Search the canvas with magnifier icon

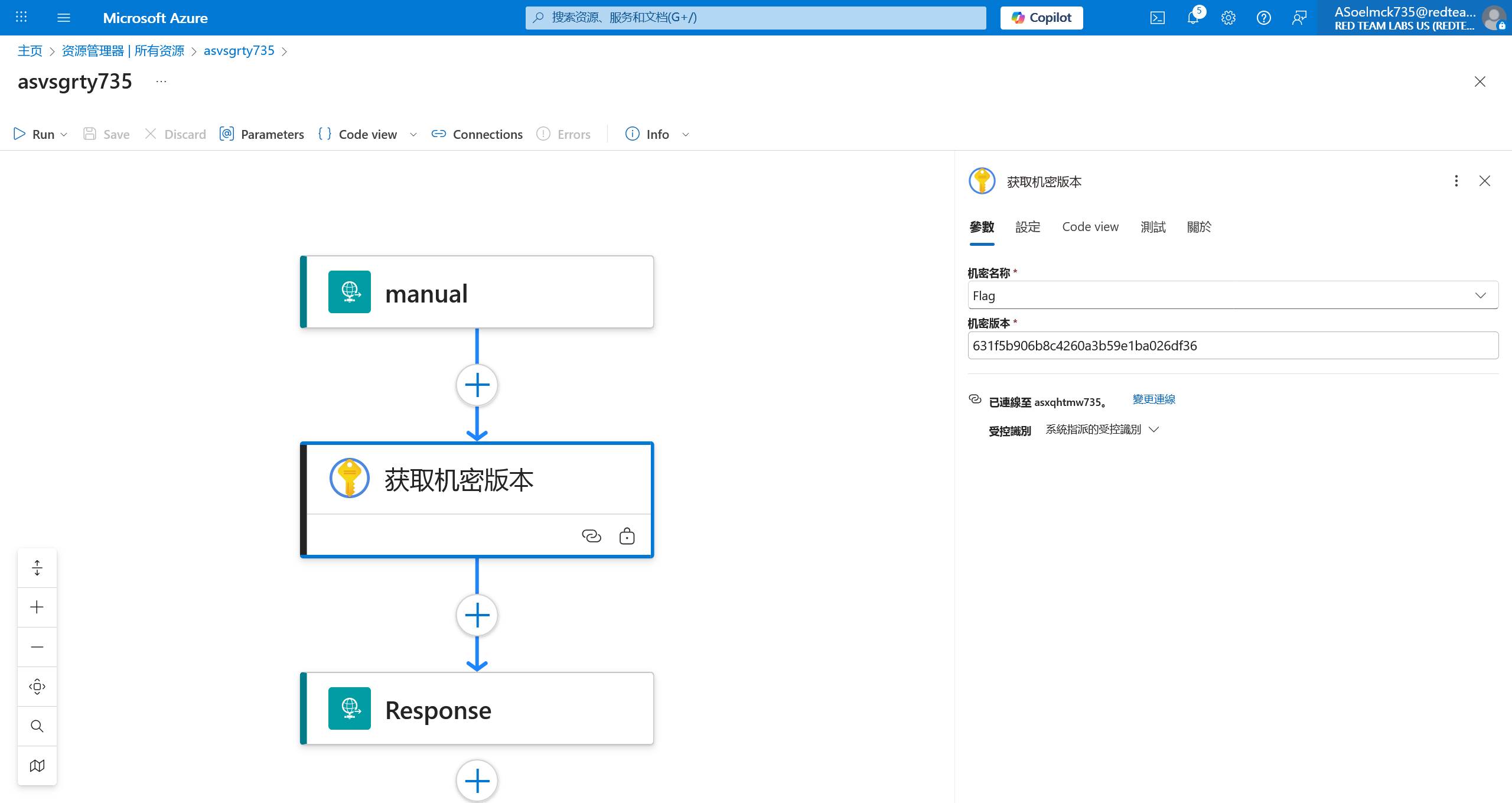tap(37, 726)
